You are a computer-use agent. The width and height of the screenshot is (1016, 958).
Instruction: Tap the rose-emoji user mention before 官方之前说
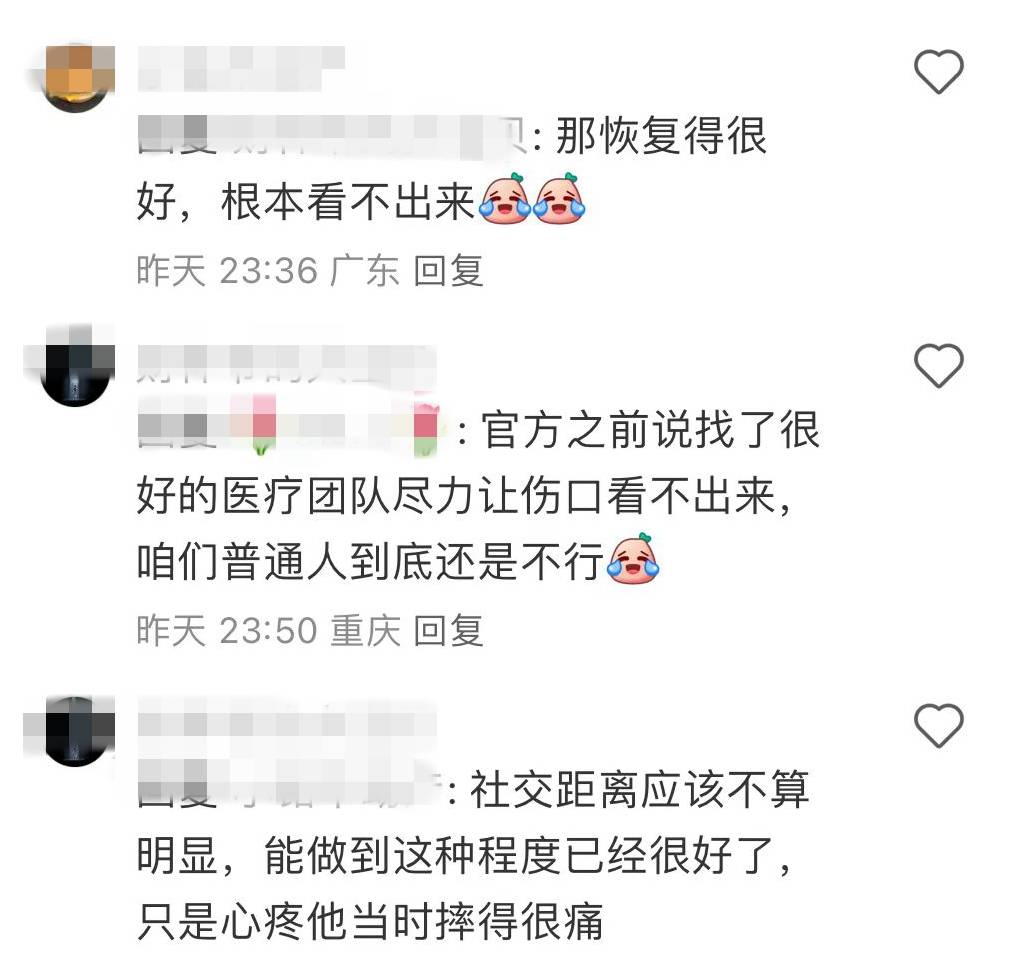click(x=290, y=429)
